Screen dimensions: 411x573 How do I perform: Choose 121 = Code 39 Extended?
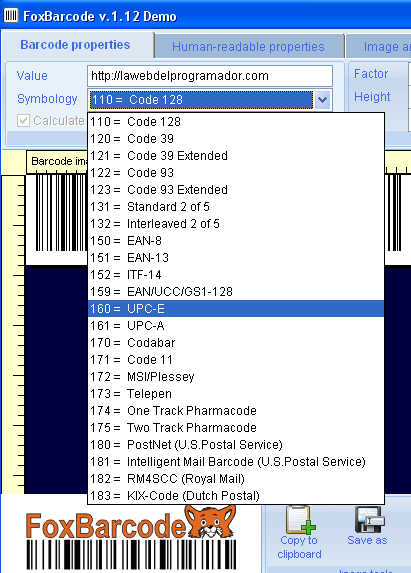(236, 156)
